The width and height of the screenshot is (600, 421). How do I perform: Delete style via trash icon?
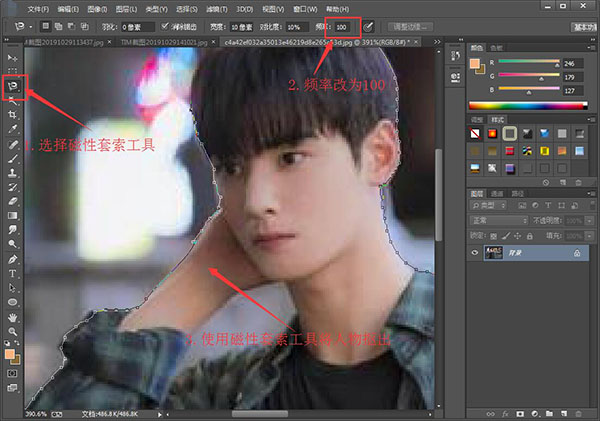coord(579,183)
